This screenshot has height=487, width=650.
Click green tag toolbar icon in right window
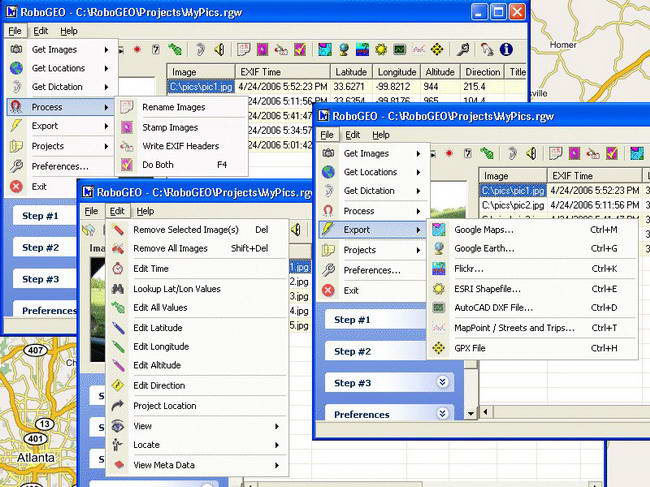click(487, 153)
